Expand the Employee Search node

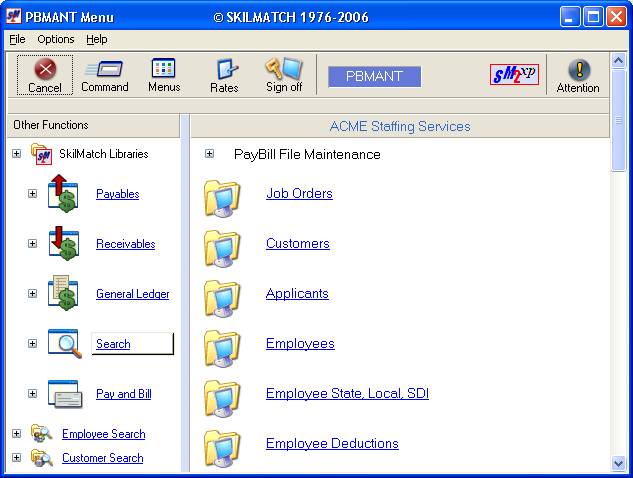click(x=17, y=434)
